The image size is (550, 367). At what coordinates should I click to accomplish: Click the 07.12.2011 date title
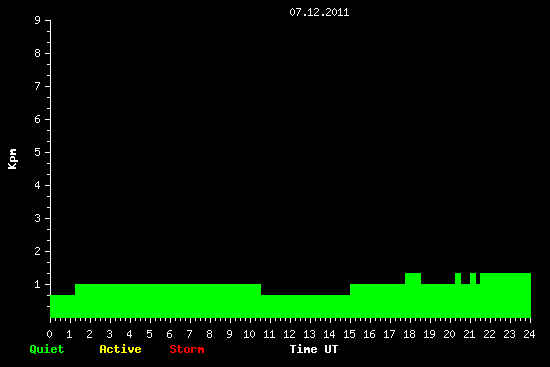[x=319, y=13]
